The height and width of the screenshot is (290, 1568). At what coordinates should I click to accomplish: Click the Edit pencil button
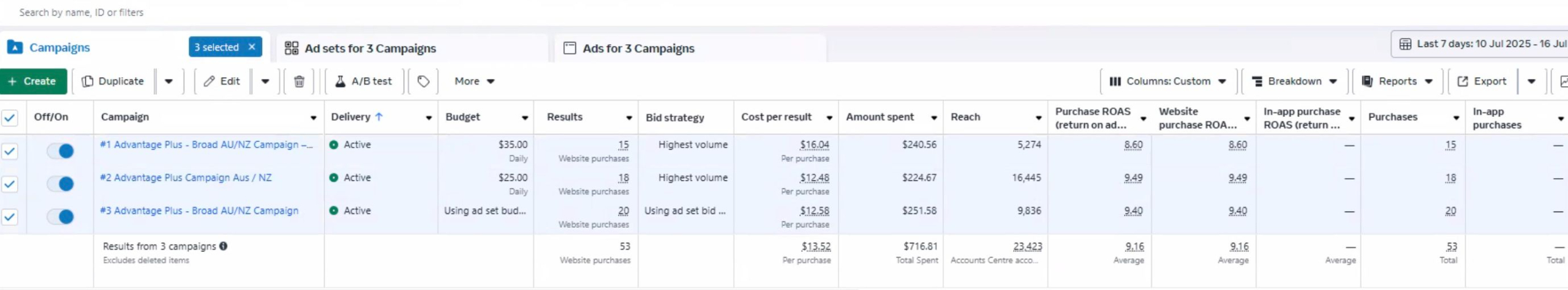pyautogui.click(x=222, y=81)
